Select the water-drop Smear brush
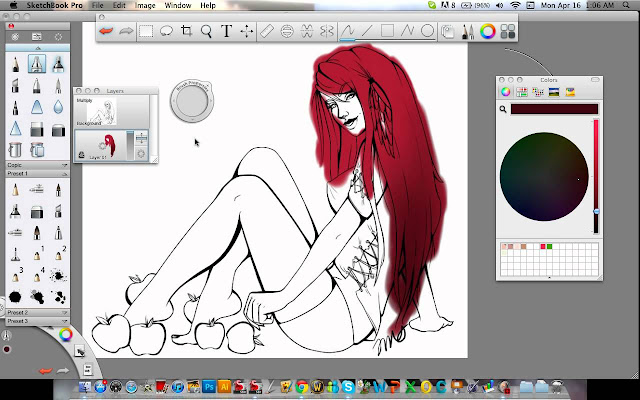640x400 pixels. pos(58,107)
